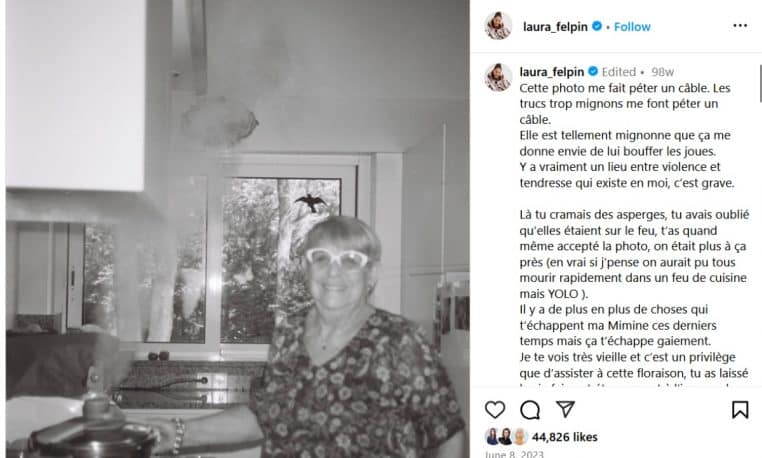Viewport: 762px width, 458px height.
Task: Like the post with the heart icon
Action: point(495,410)
